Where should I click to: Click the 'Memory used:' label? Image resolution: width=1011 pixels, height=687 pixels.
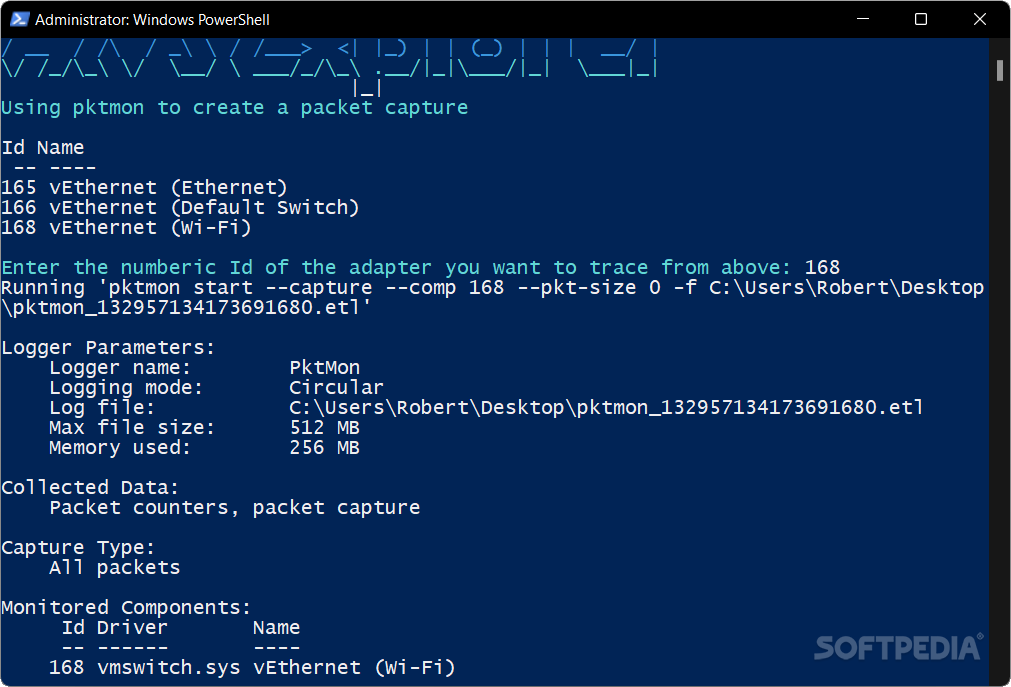point(120,448)
